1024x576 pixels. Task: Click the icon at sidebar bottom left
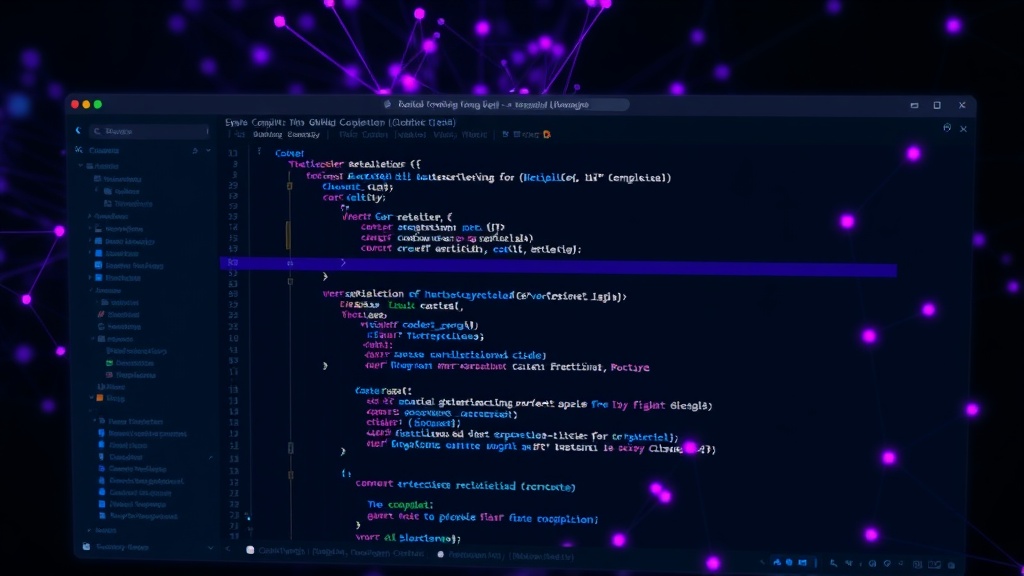click(86, 547)
